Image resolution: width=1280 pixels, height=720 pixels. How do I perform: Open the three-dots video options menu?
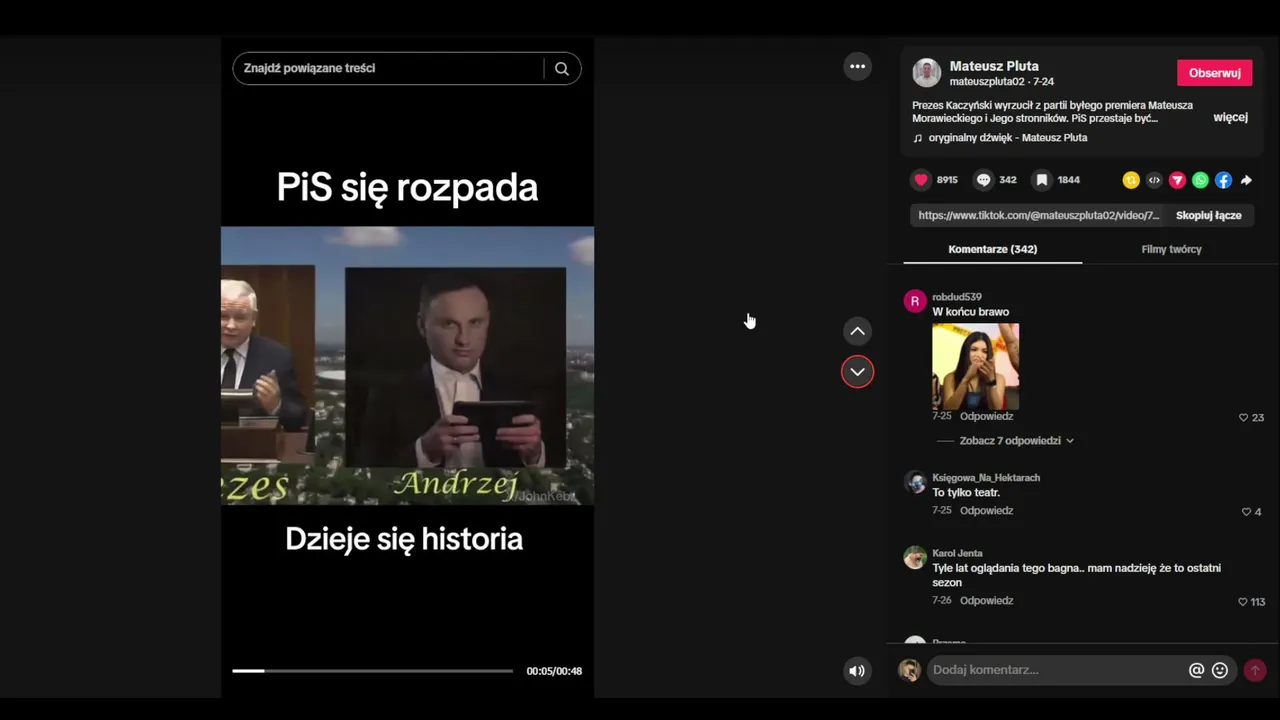point(857,66)
